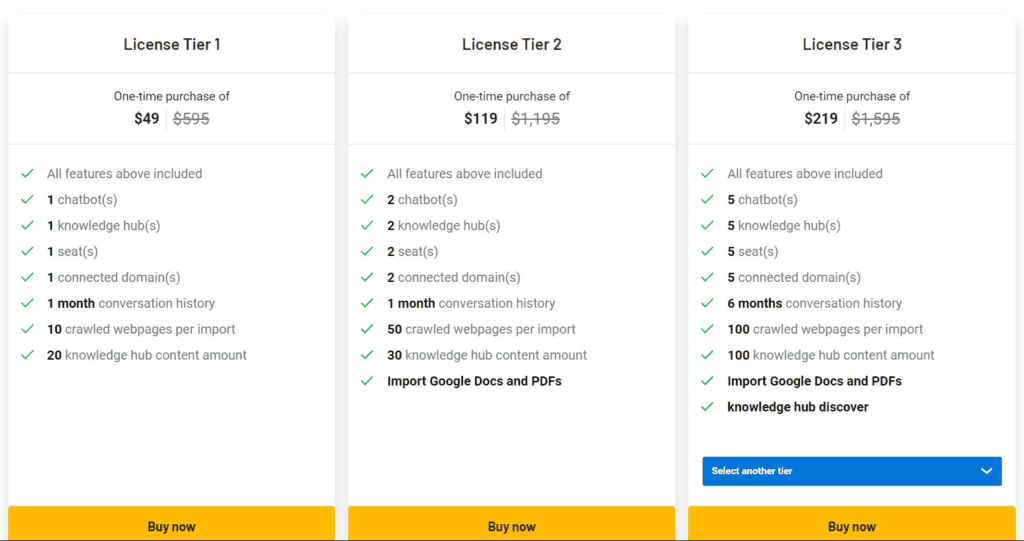1024x541 pixels.
Task: Click the checkmark beside Tier 1 "1 chatbot(s)"
Action: coord(27,200)
